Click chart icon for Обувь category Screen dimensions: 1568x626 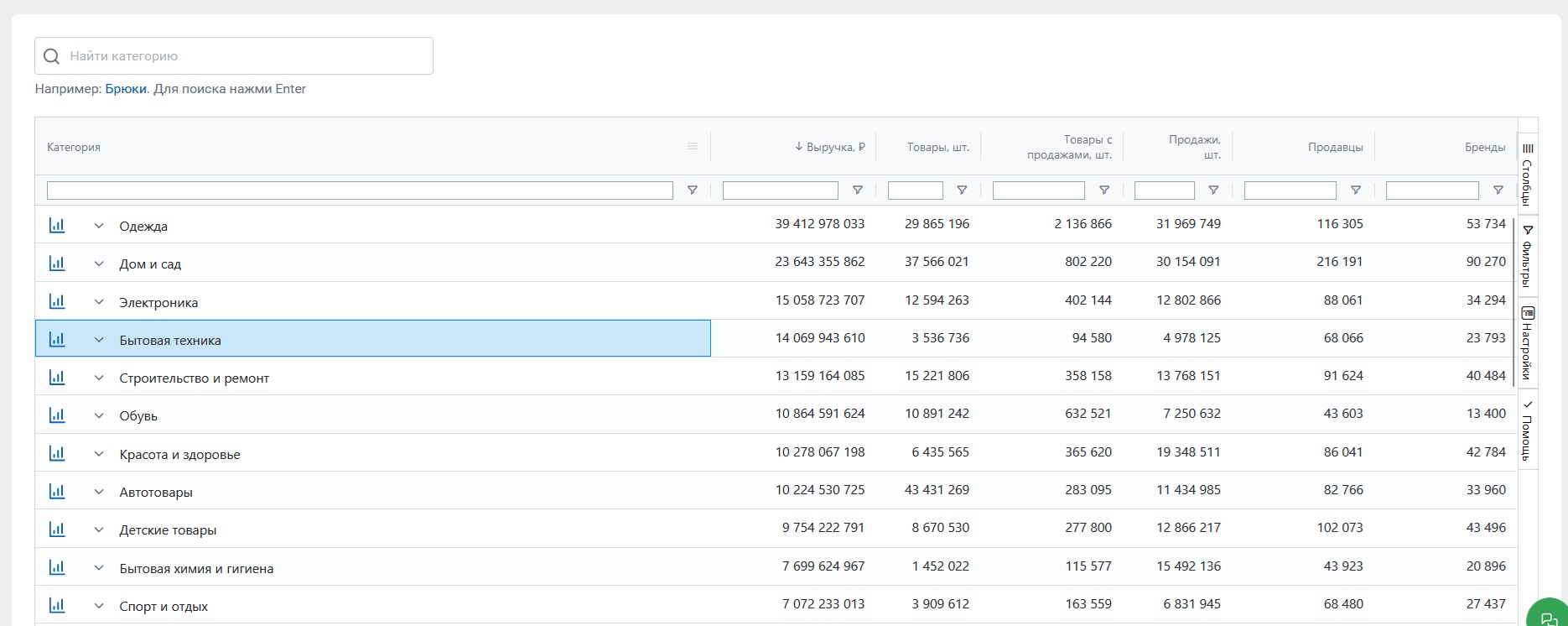57,415
